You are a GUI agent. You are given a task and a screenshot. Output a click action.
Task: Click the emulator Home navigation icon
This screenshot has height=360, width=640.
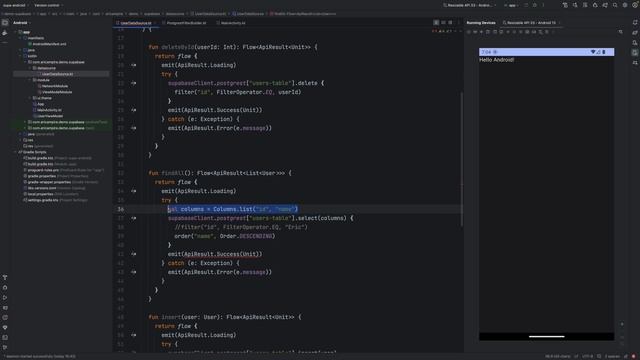pyautogui.click(x=514, y=32)
